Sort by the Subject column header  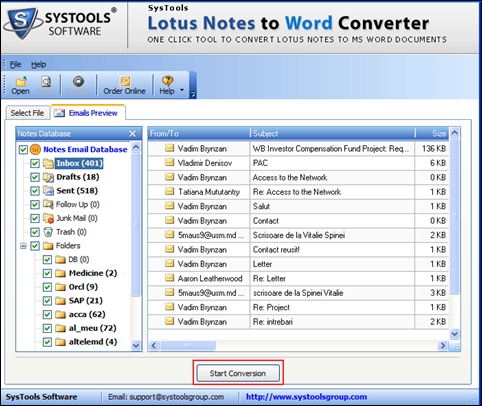[332, 134]
